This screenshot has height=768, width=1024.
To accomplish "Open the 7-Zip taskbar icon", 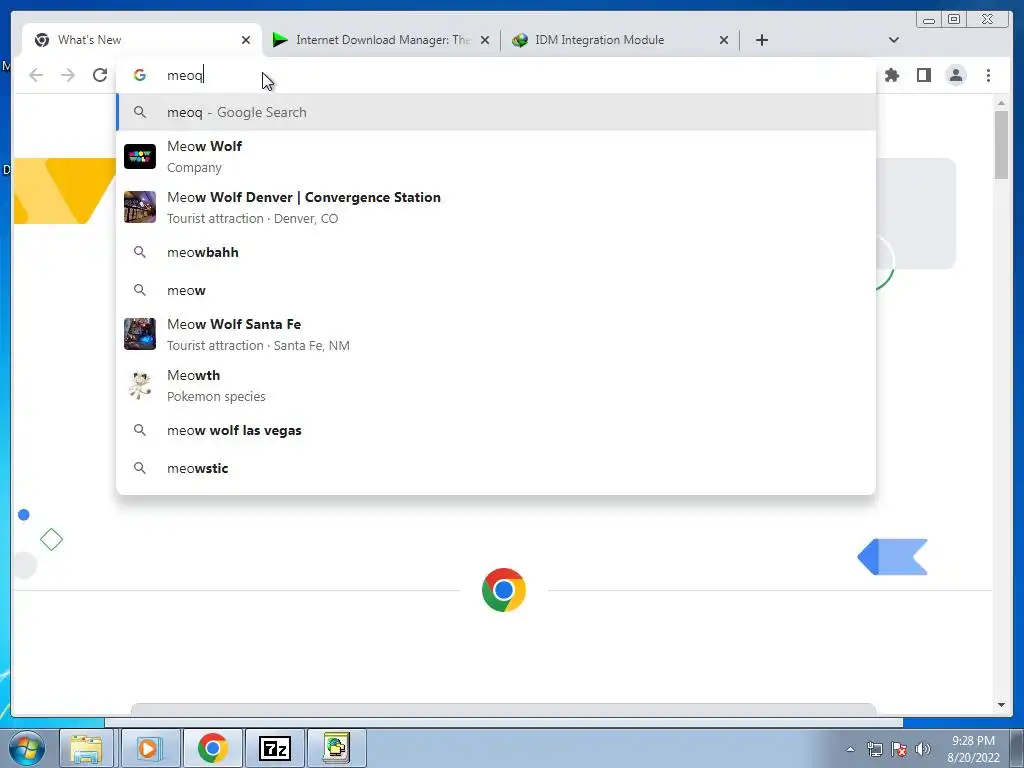I will pyautogui.click(x=275, y=748).
